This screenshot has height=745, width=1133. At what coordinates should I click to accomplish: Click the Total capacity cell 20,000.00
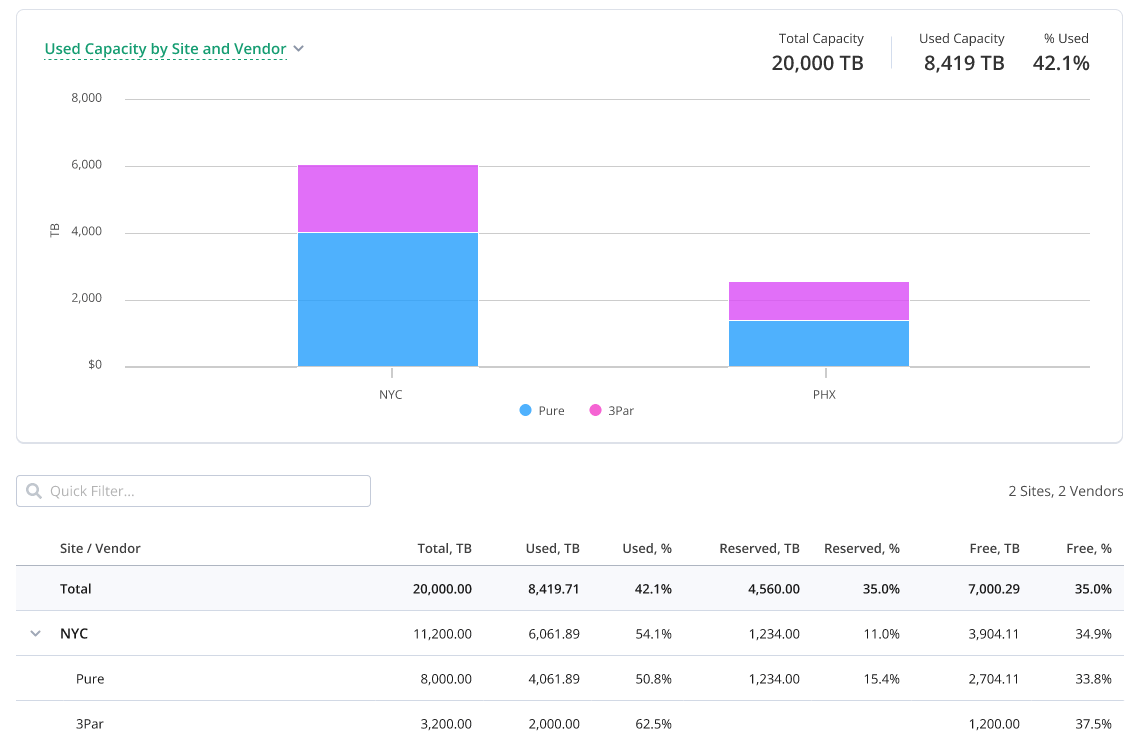[x=442, y=589]
